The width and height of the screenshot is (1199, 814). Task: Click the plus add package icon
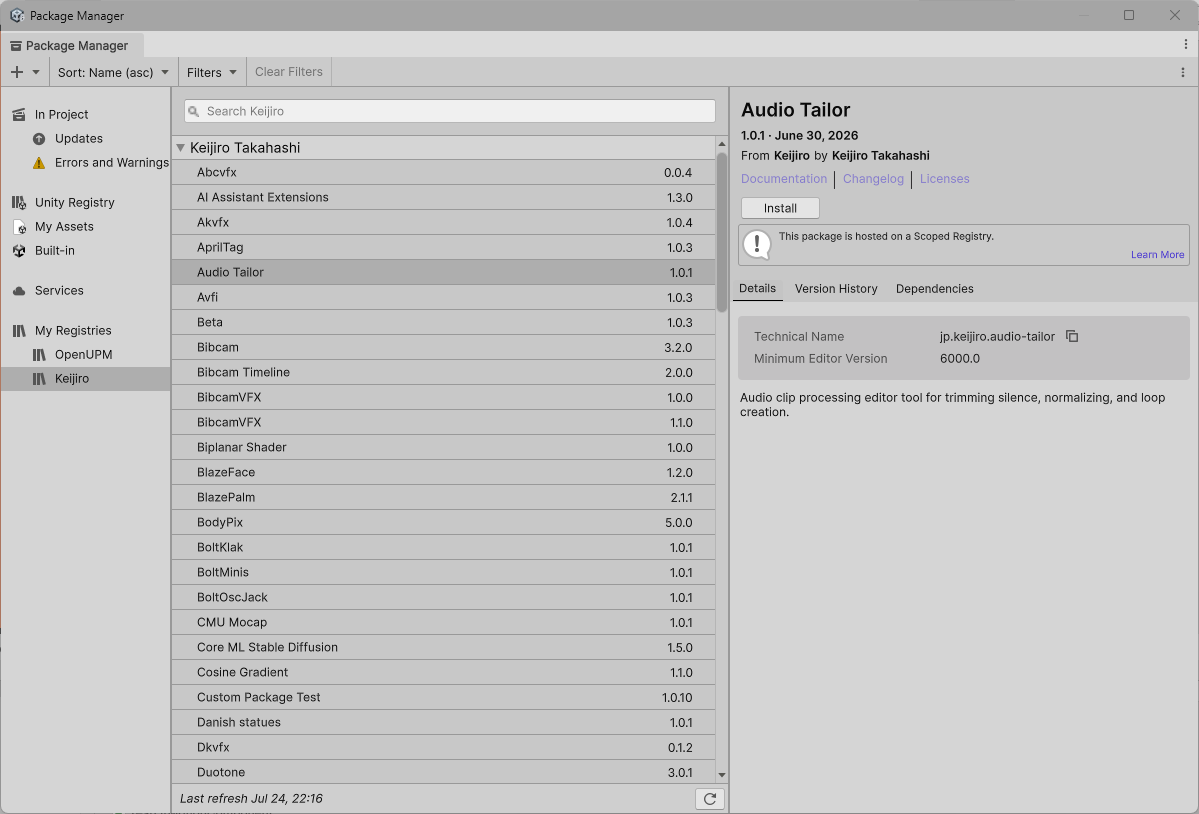click(x=17, y=72)
